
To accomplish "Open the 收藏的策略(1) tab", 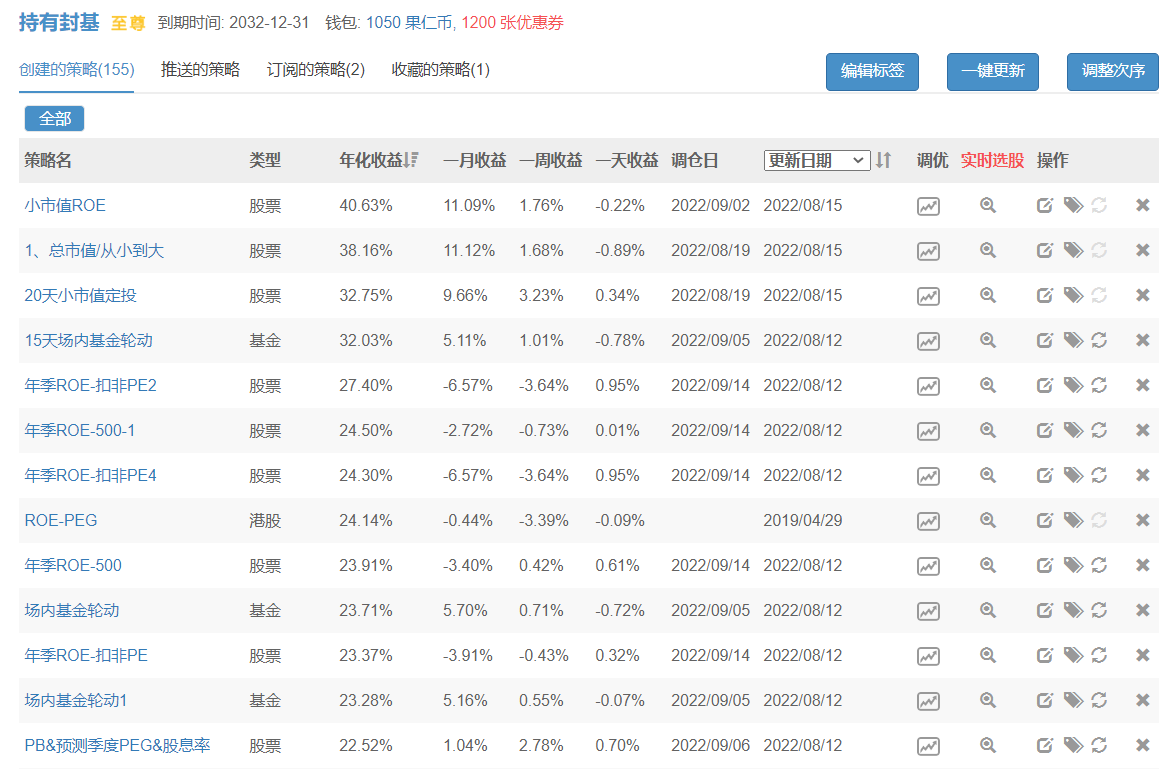I will click(441, 69).
